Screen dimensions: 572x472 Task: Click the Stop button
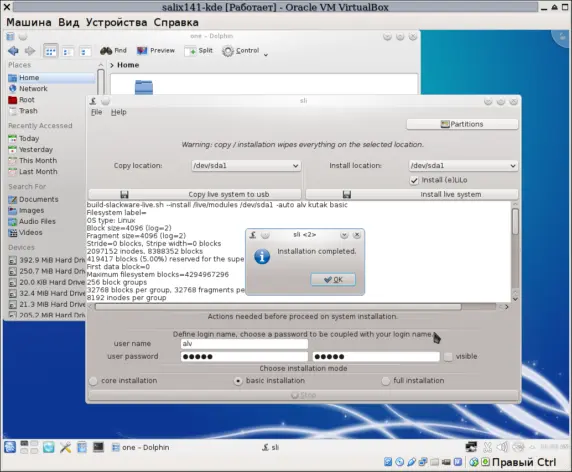[303, 395]
